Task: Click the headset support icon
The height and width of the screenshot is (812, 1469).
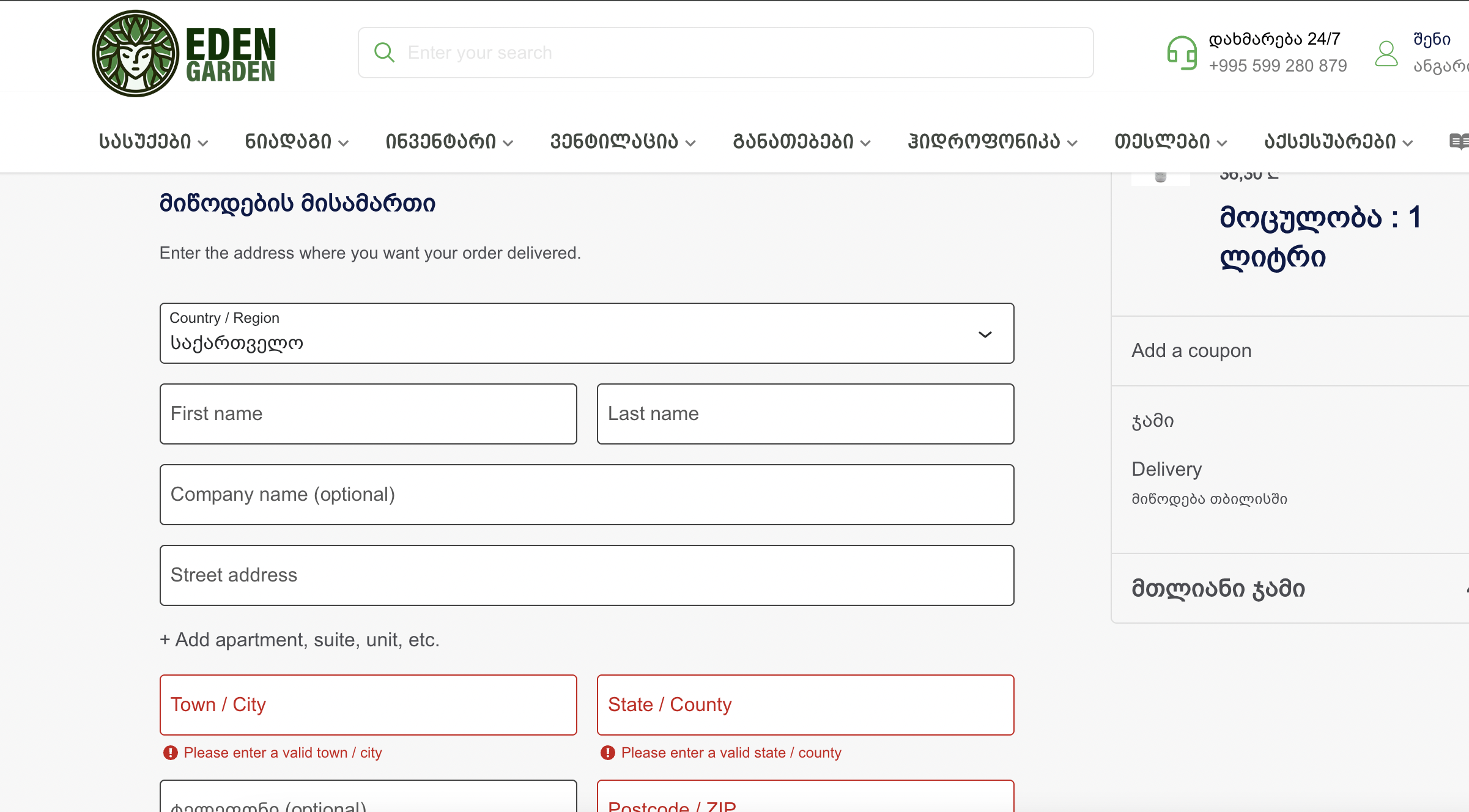Action: click(1181, 53)
